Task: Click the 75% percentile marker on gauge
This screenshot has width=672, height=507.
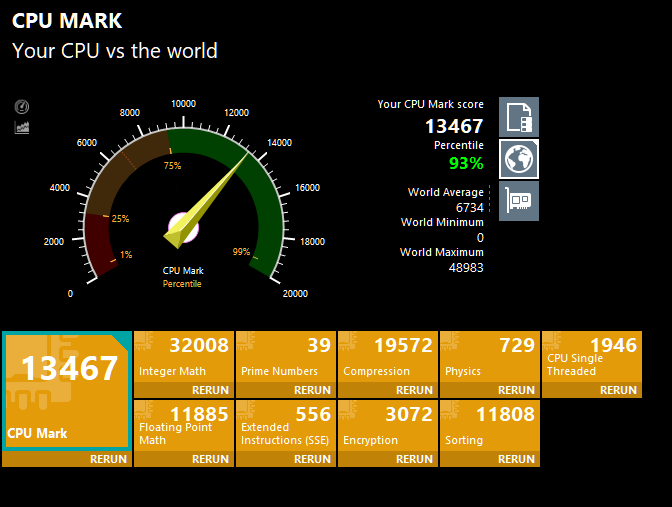Action: tap(172, 165)
